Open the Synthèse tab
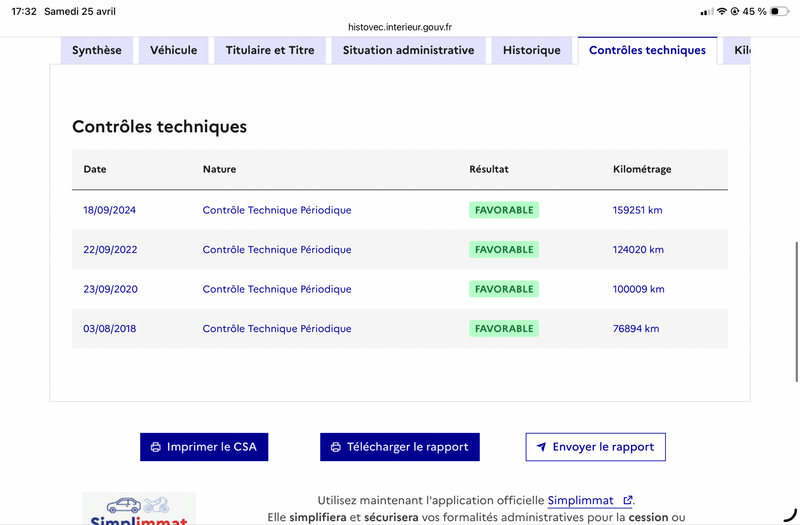800x525 pixels. click(x=97, y=50)
